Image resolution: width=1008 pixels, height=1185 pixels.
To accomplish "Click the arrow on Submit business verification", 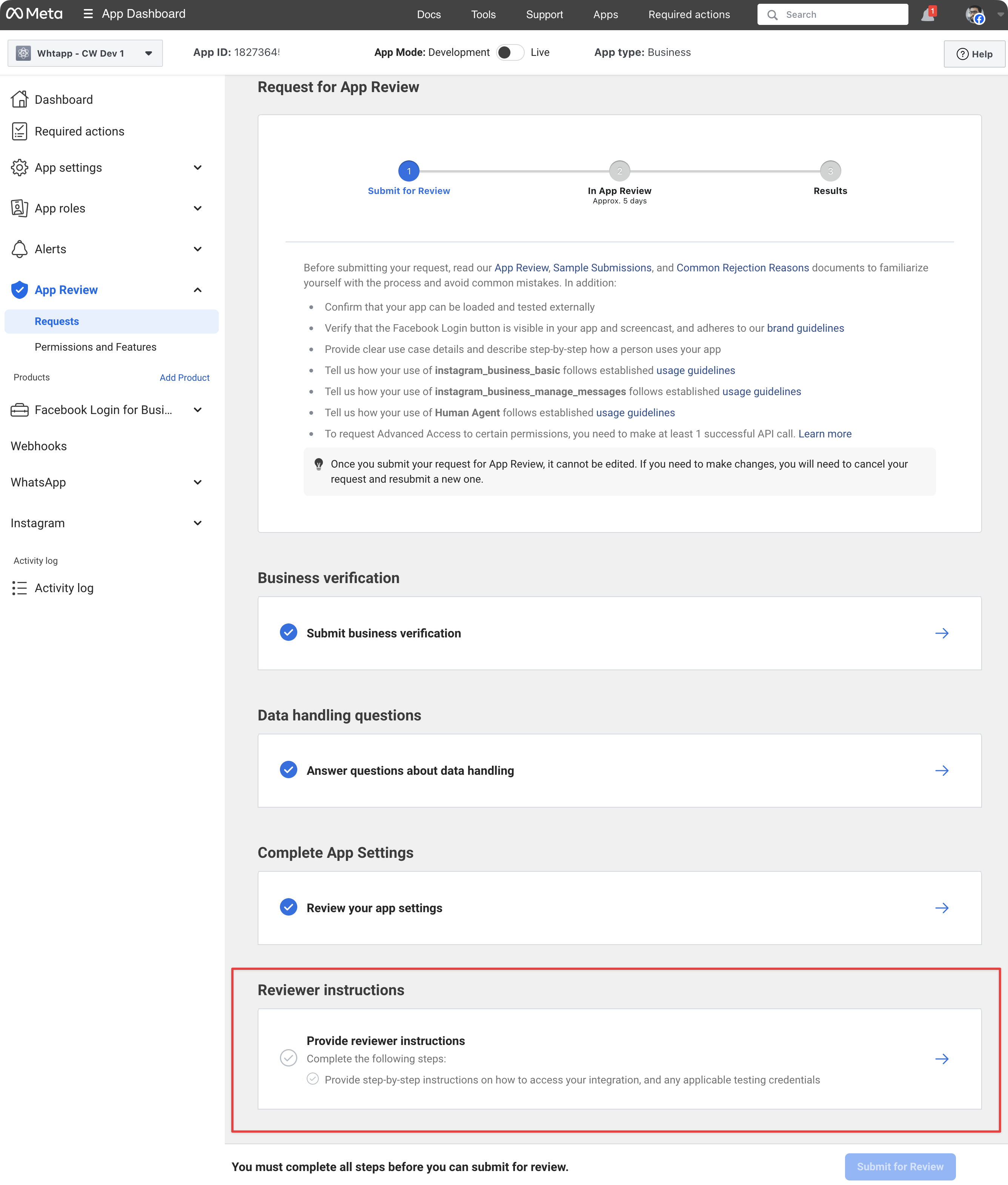I will pyautogui.click(x=941, y=633).
